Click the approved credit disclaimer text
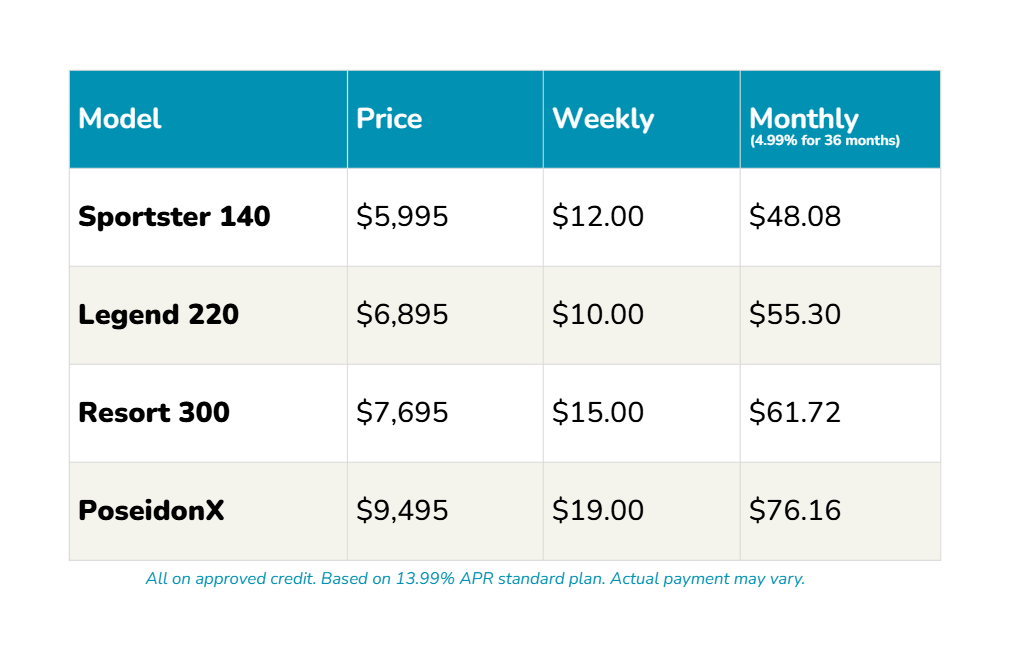Screen dimensions: 1017x658 pos(475,579)
